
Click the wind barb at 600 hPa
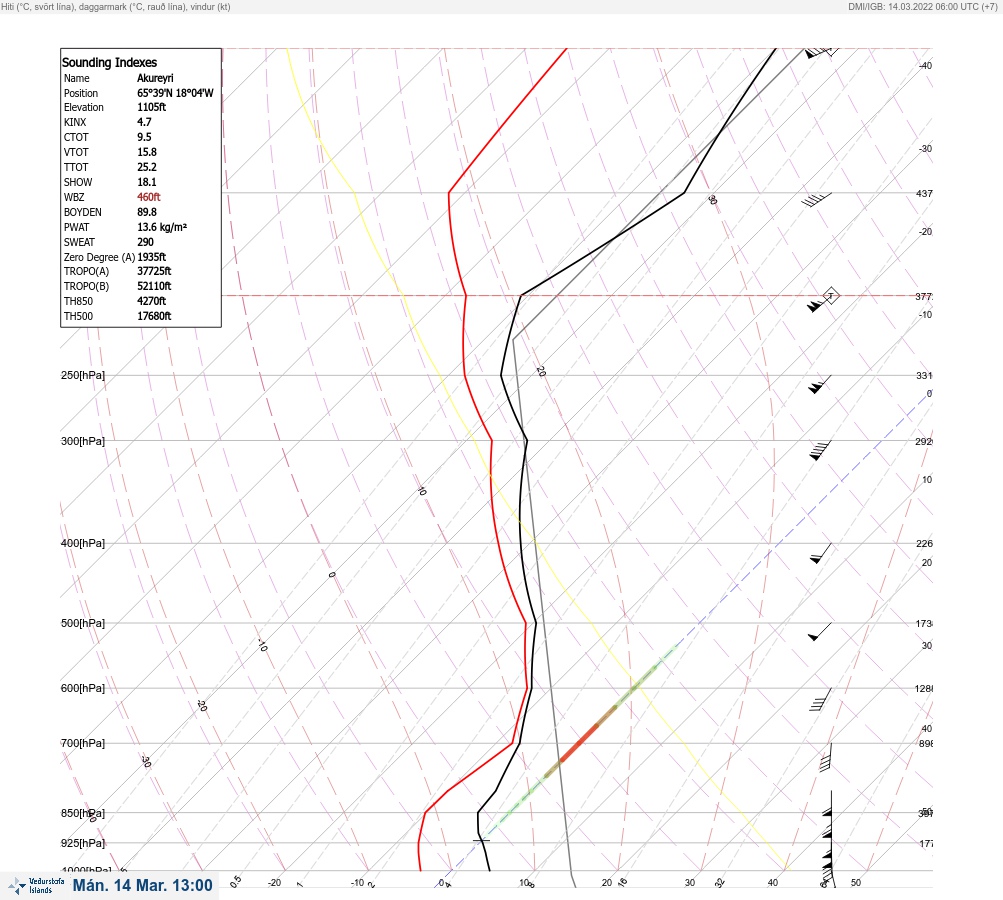coord(821,700)
